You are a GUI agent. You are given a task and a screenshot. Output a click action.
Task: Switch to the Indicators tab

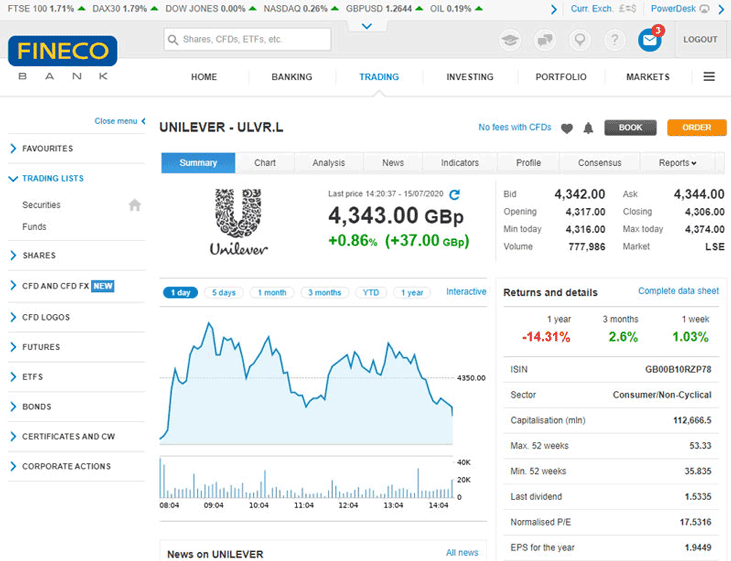pos(460,163)
